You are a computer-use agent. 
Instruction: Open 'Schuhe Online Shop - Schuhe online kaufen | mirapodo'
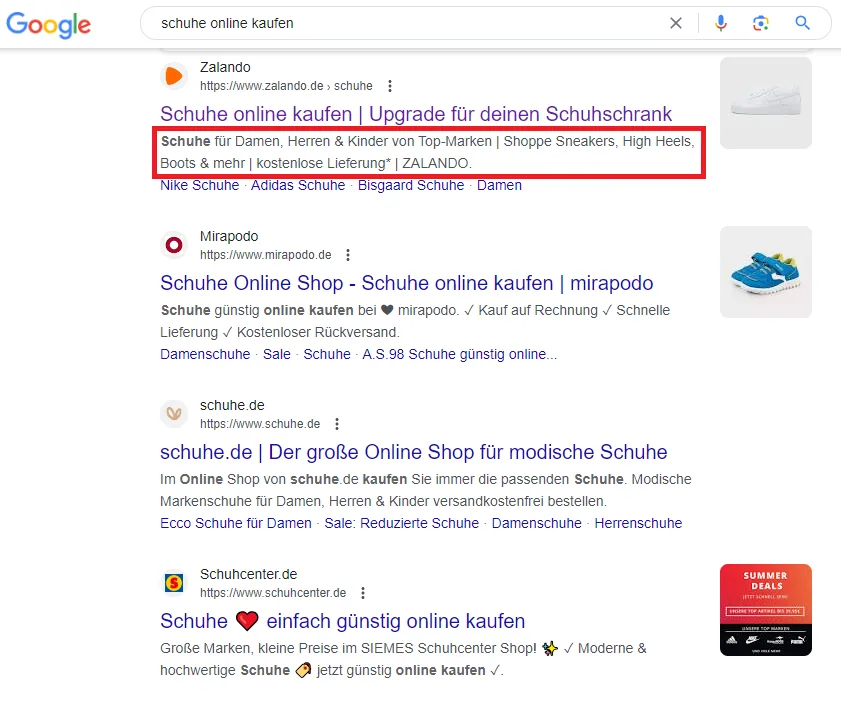(407, 283)
